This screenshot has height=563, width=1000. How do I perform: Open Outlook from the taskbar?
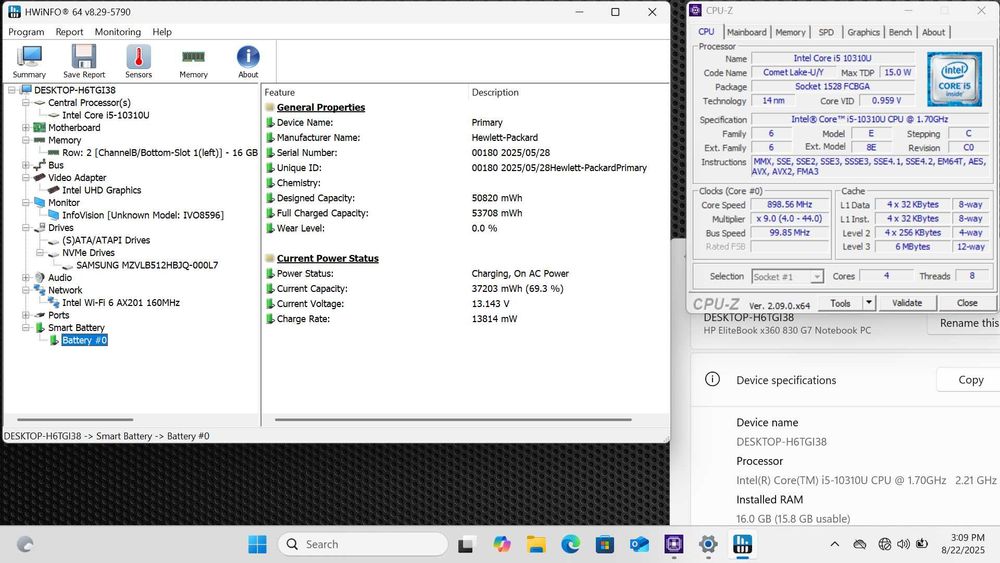(x=639, y=545)
